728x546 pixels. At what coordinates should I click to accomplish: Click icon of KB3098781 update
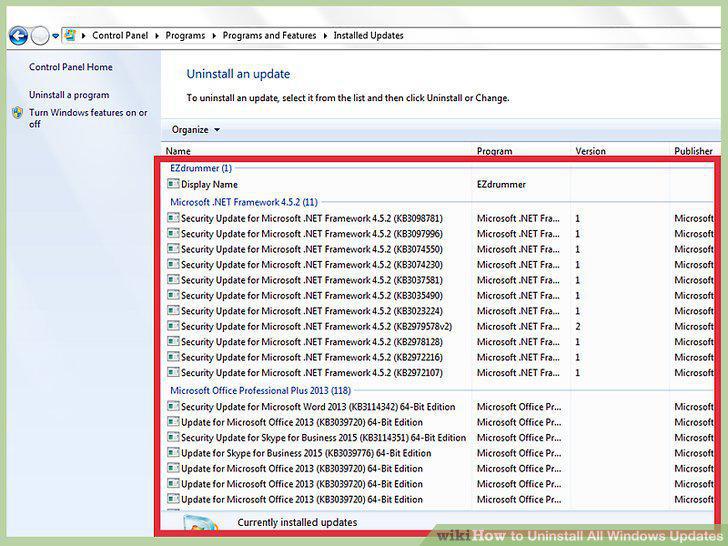[x=173, y=218]
